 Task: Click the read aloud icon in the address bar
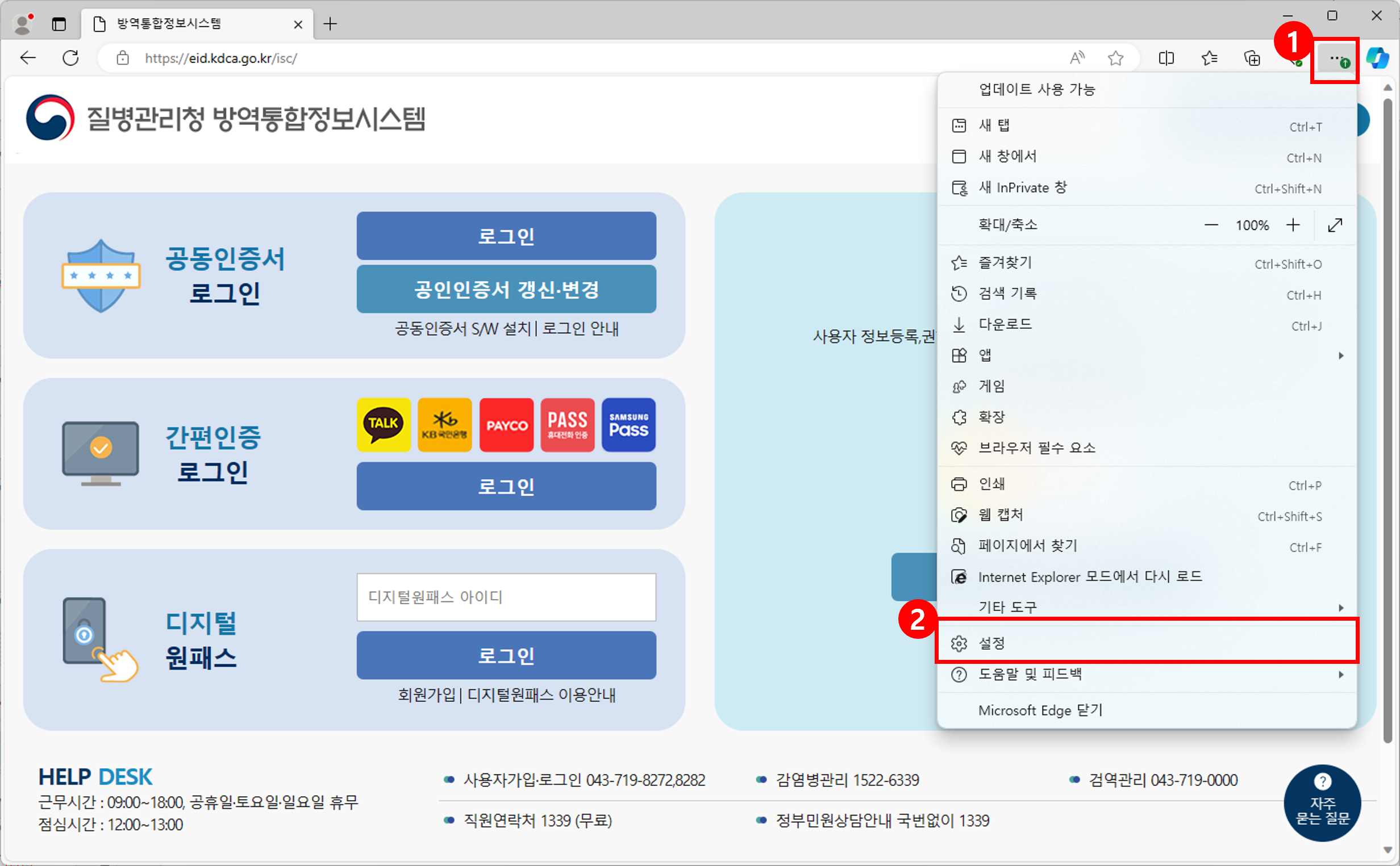1077,58
